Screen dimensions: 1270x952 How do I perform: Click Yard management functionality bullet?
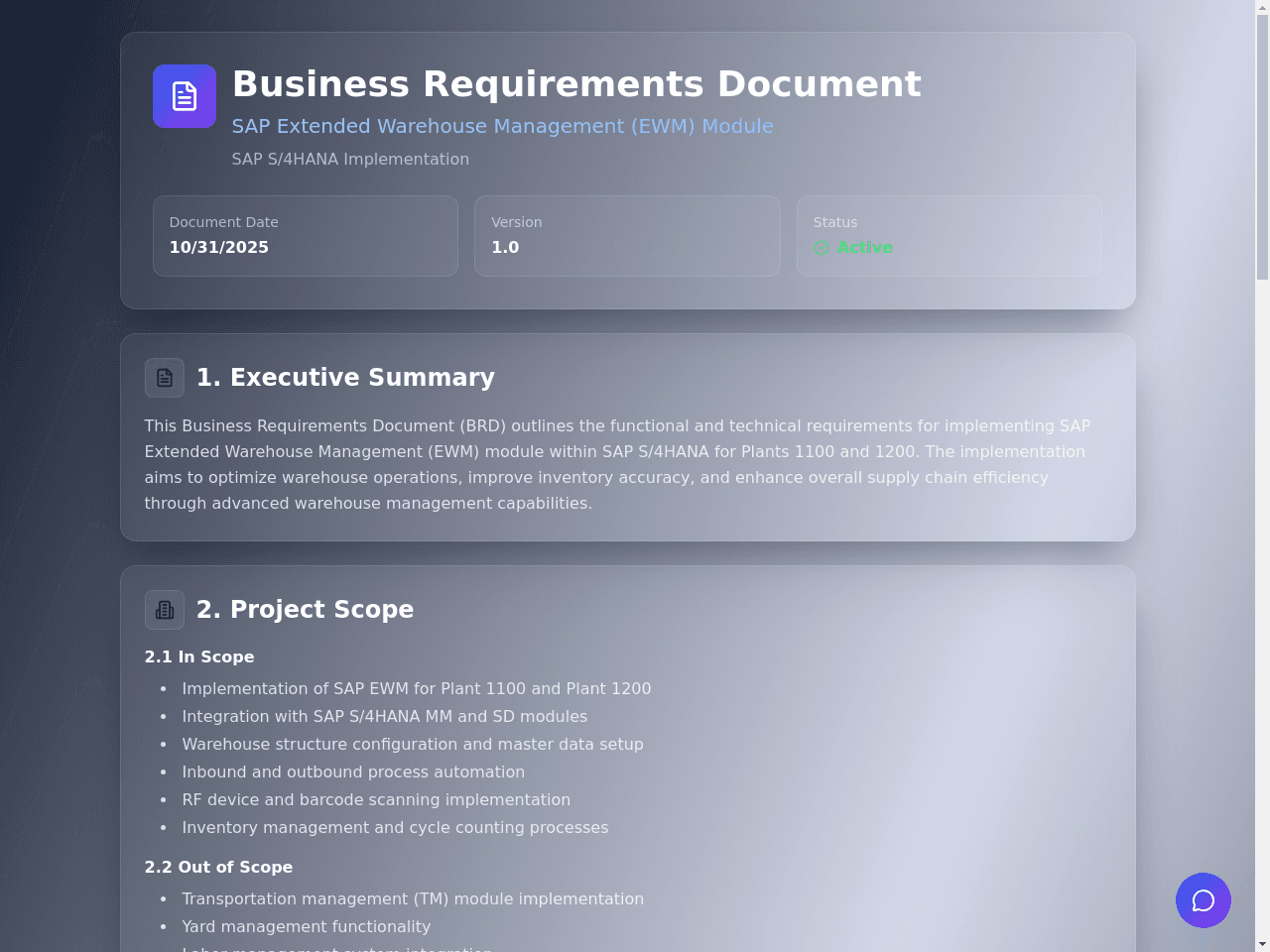307,926
